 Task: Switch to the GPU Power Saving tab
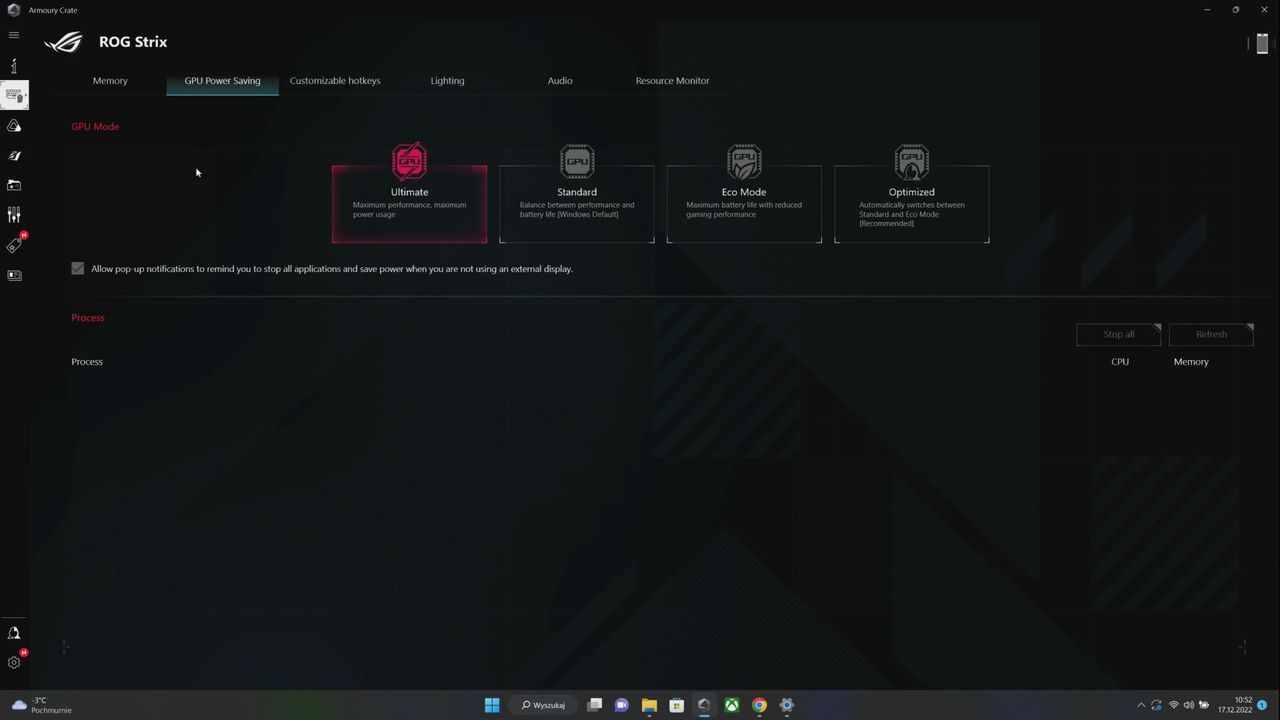222,81
